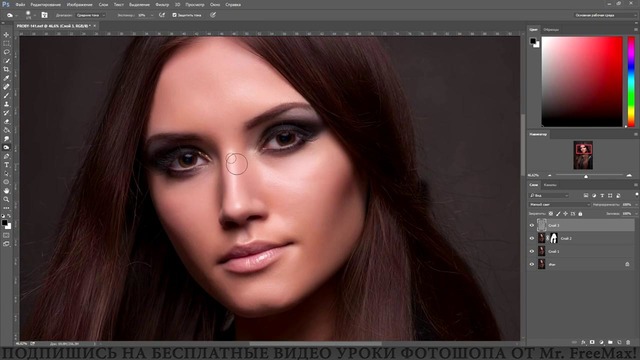The width and height of the screenshot is (640, 360).
Task: Toggle lock all padlock icon
Action: (x=580, y=213)
